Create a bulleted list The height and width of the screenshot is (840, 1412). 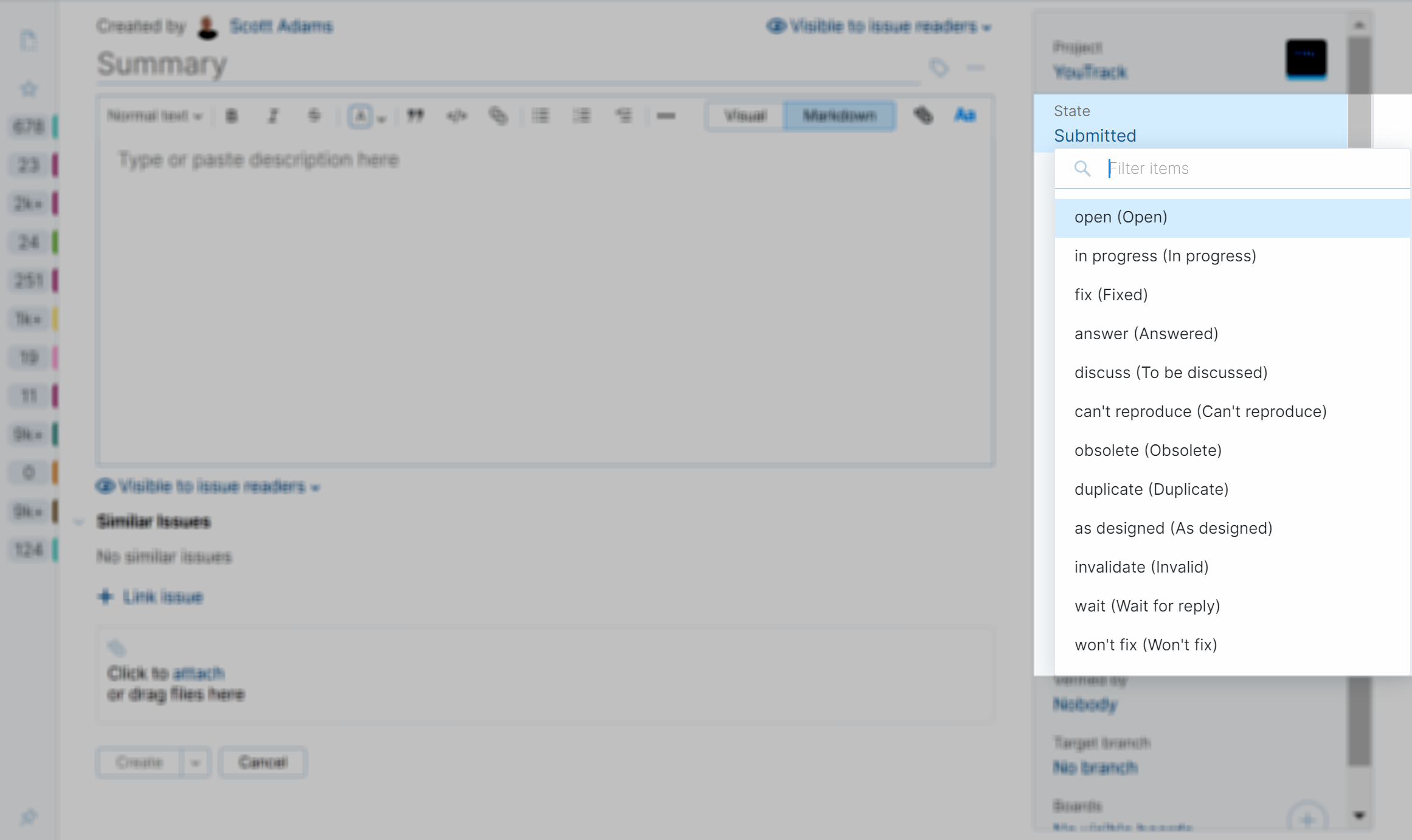[541, 115]
